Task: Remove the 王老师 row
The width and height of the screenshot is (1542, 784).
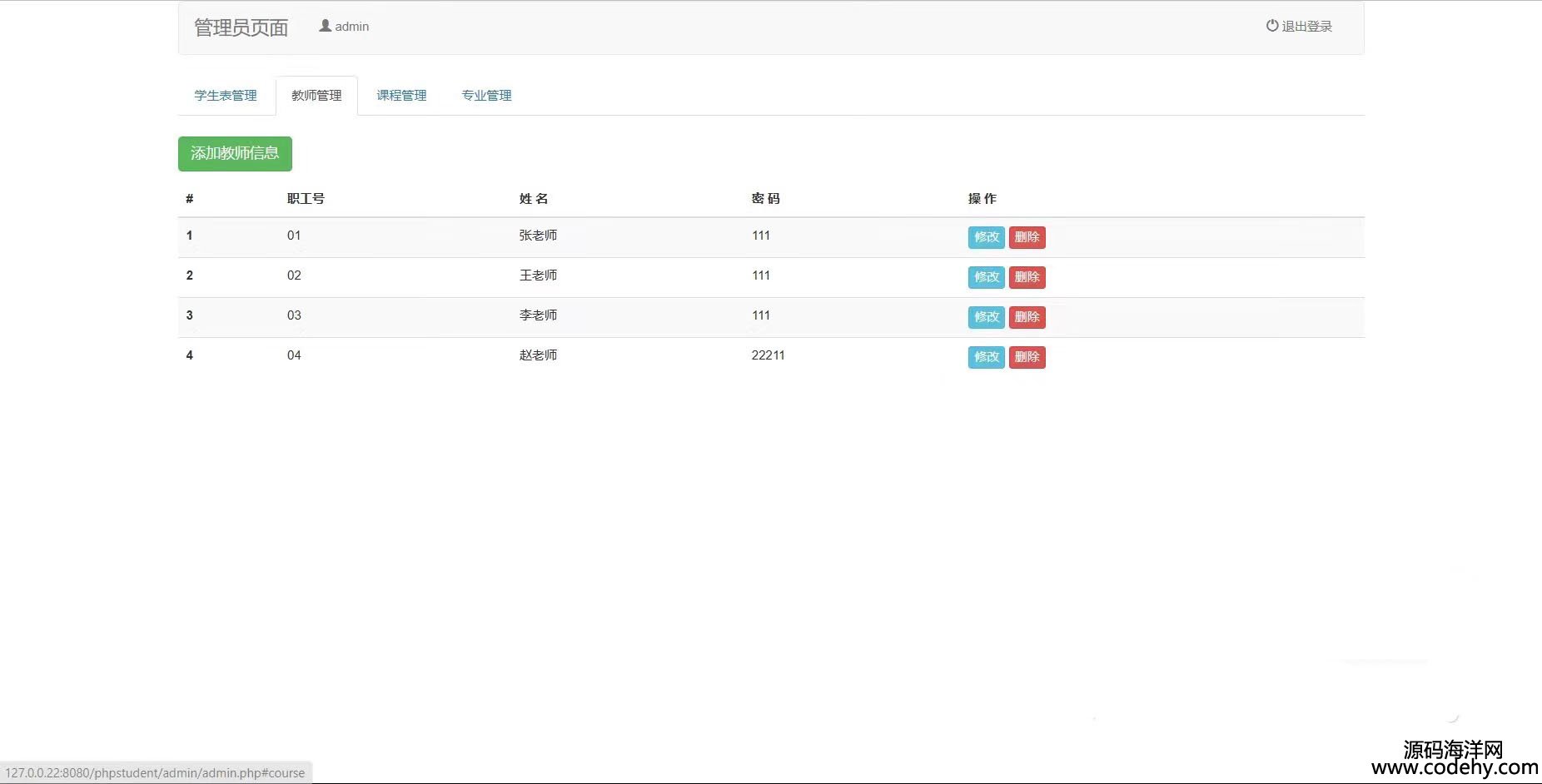Action: tap(1027, 277)
